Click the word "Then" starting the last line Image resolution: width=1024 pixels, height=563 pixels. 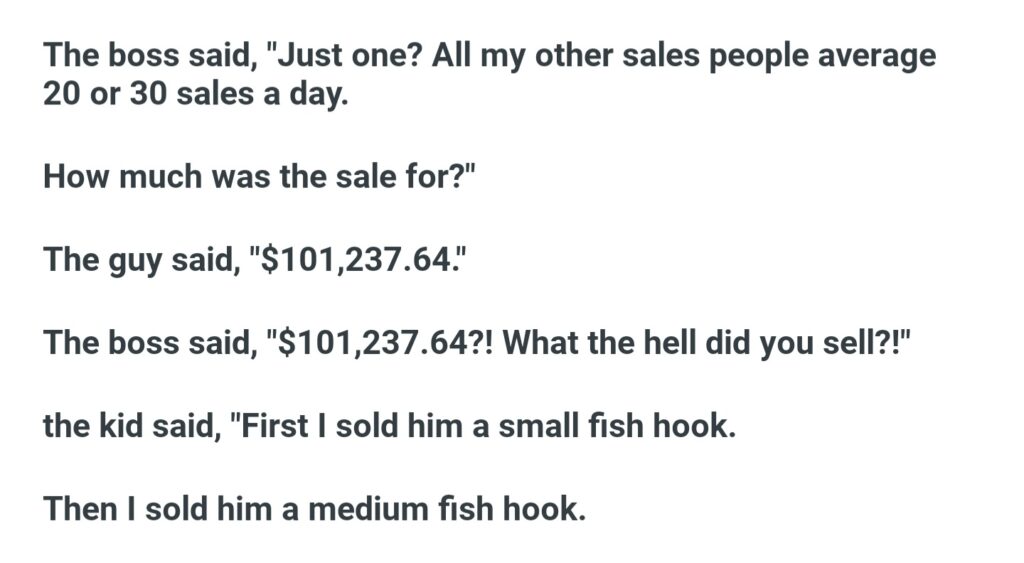click(79, 508)
